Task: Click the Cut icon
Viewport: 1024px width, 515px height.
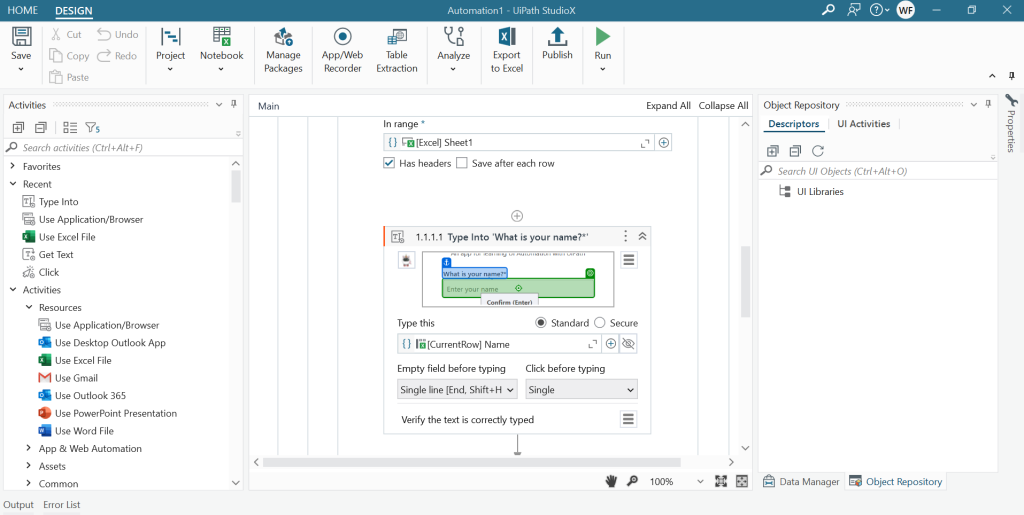Action: (x=56, y=35)
